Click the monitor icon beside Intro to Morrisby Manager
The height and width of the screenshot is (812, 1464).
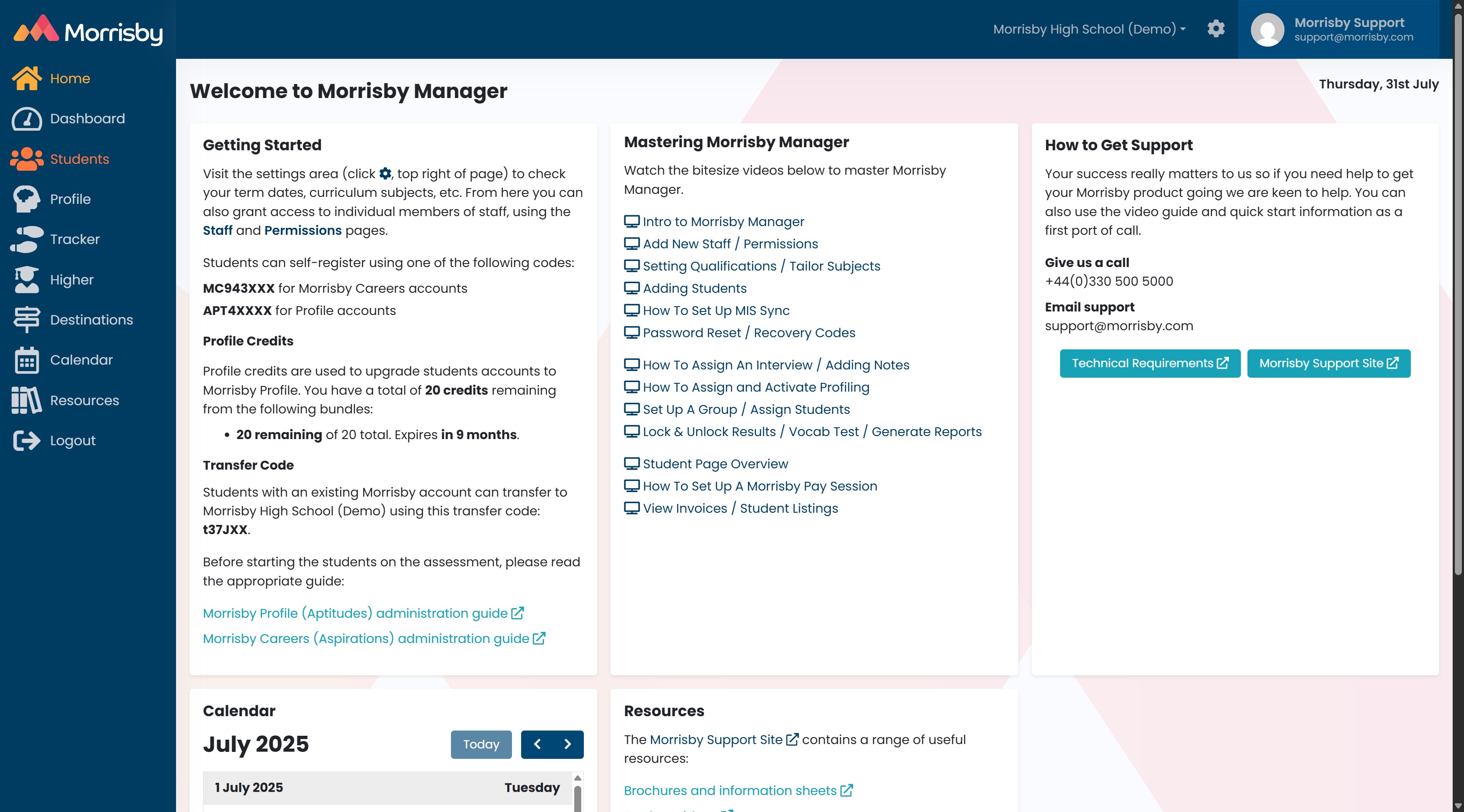point(631,222)
